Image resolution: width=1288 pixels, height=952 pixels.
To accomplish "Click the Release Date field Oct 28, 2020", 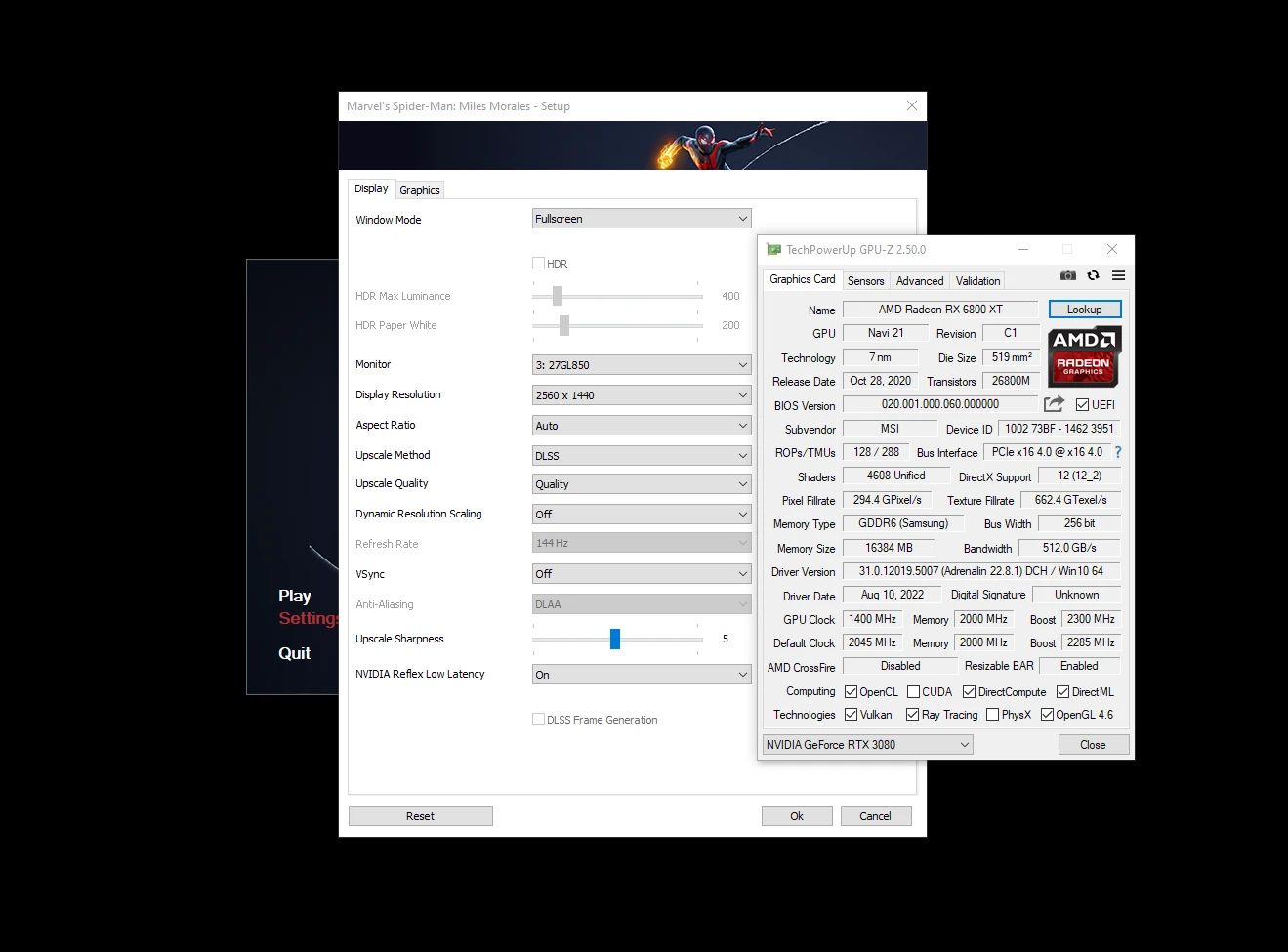I will click(x=880, y=381).
